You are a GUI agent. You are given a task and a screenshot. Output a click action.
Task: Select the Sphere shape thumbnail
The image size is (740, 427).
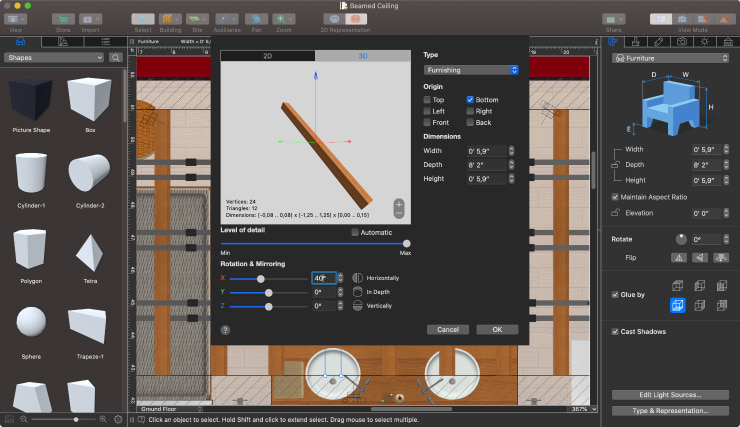tap(31, 321)
